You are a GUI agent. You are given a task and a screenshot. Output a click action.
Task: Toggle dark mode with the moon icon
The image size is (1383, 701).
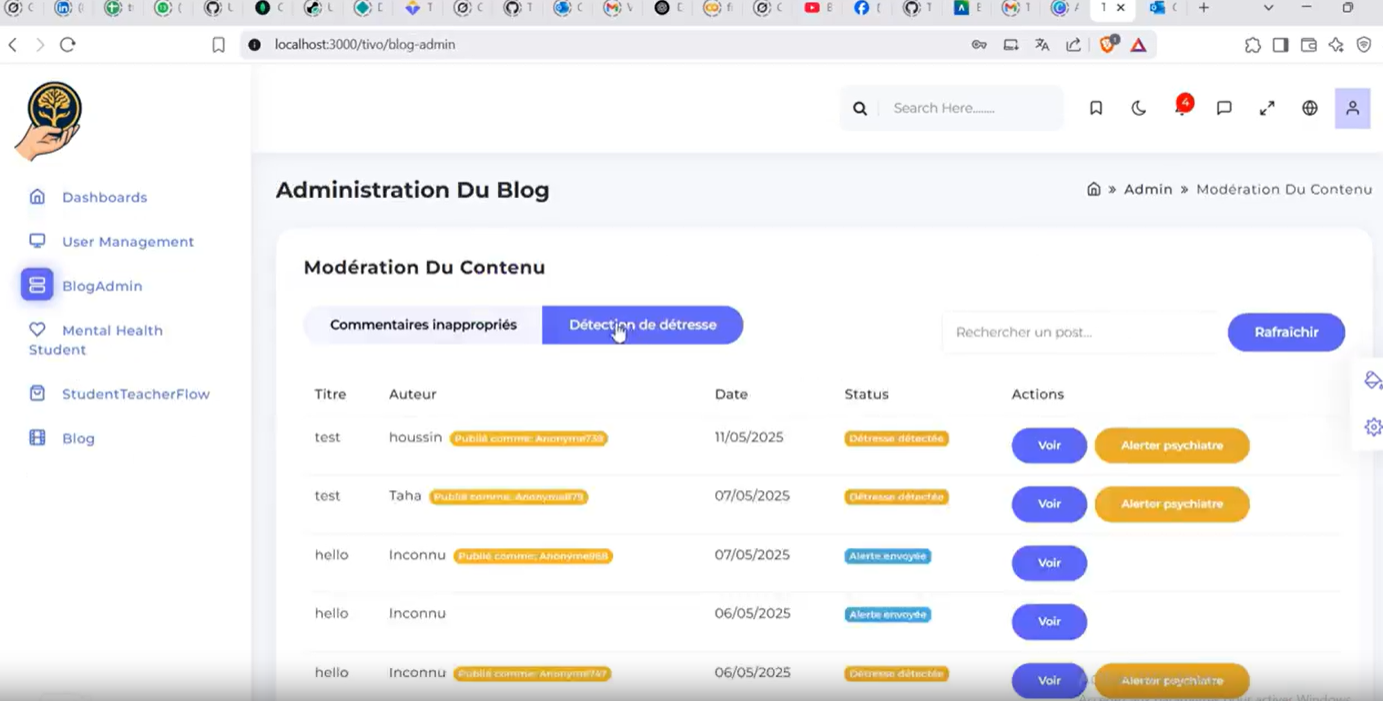point(1139,108)
